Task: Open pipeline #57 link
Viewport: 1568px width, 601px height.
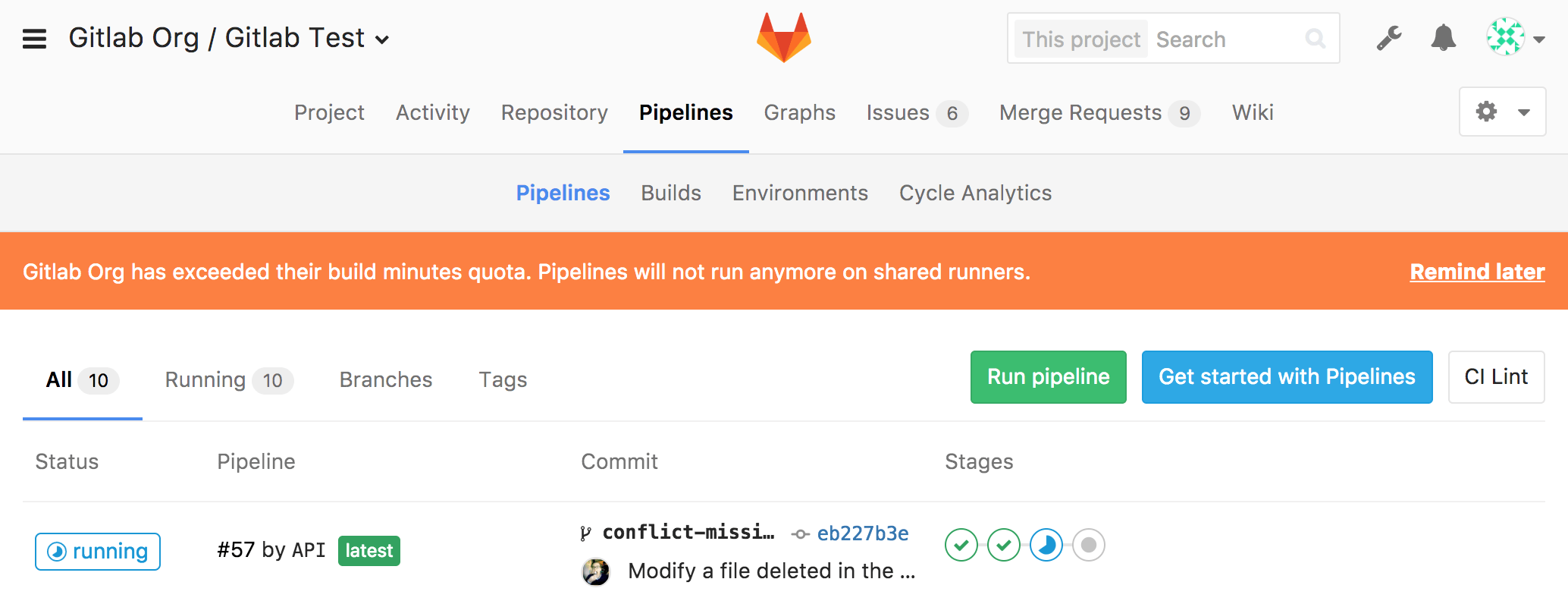Action: (236, 550)
